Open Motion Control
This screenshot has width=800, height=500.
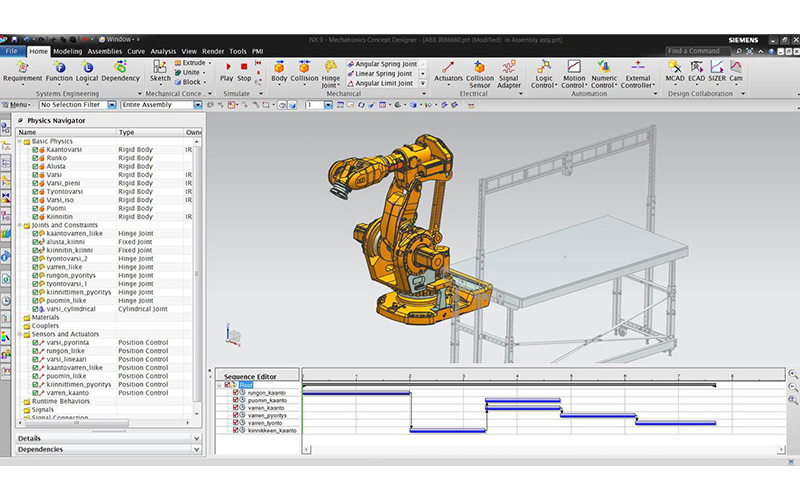click(x=574, y=74)
